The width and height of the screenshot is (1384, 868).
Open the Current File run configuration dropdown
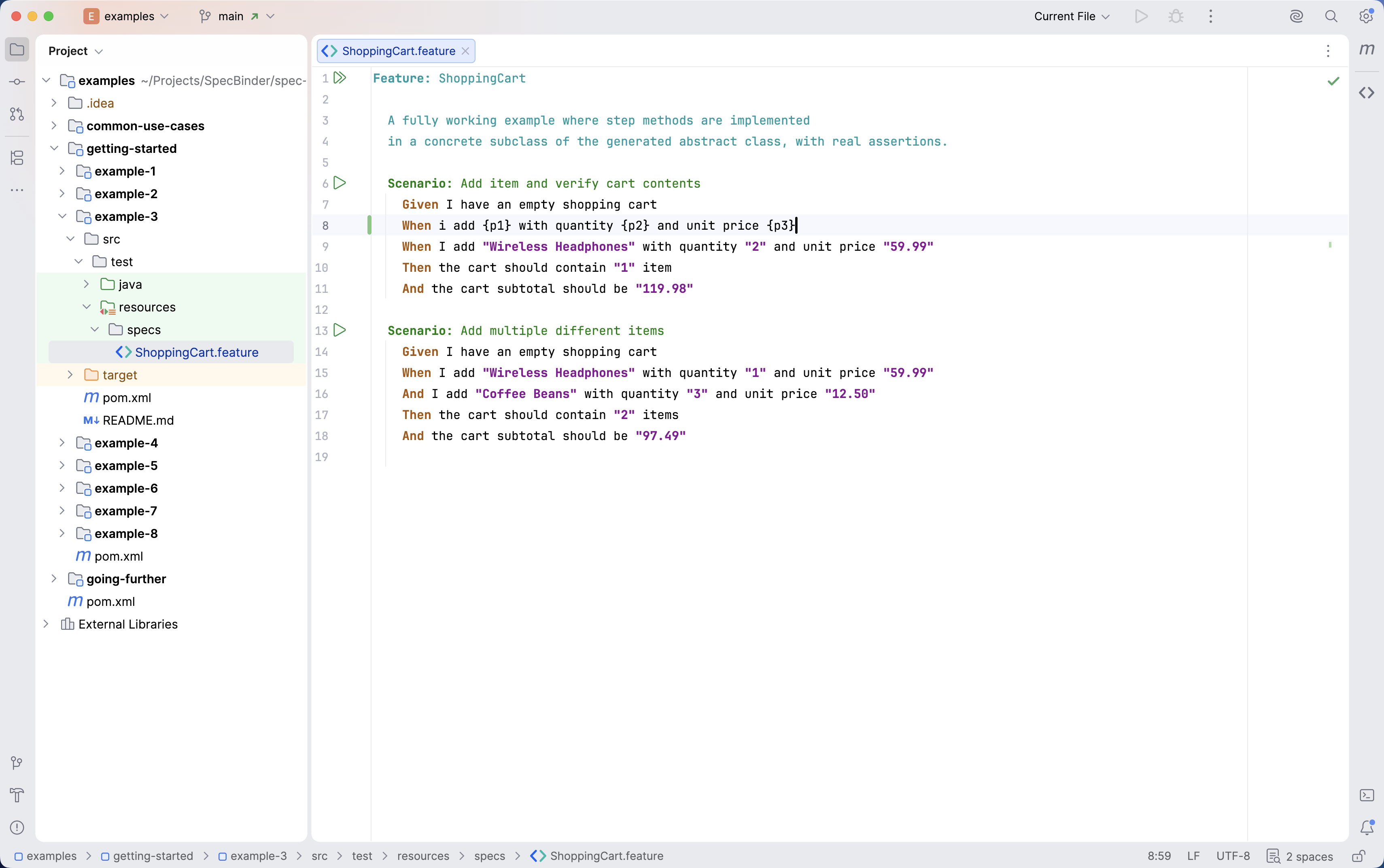[1072, 16]
